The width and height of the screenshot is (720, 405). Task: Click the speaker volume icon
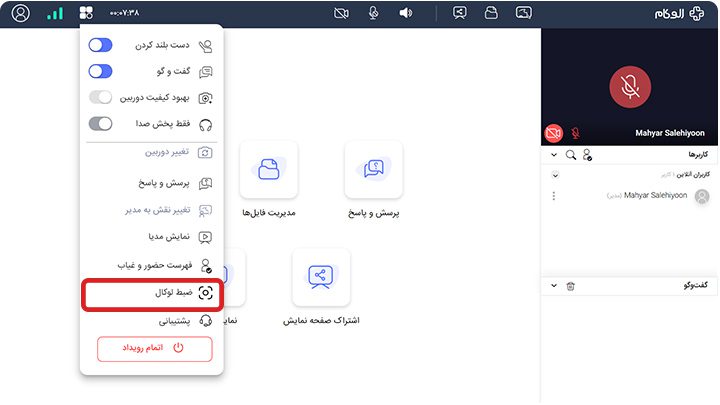(x=405, y=13)
